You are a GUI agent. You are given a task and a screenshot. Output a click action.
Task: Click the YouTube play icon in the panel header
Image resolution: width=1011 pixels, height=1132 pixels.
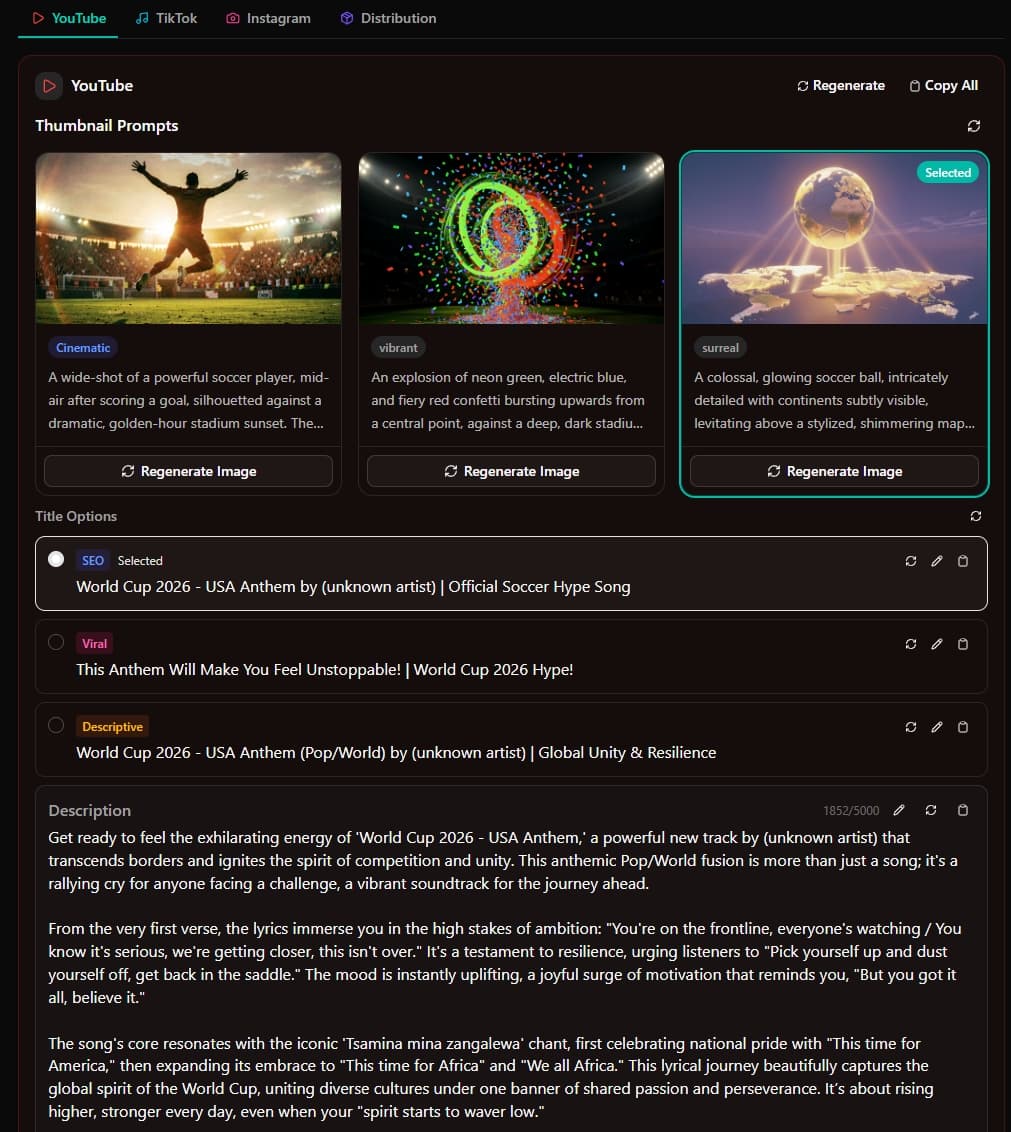click(48, 86)
